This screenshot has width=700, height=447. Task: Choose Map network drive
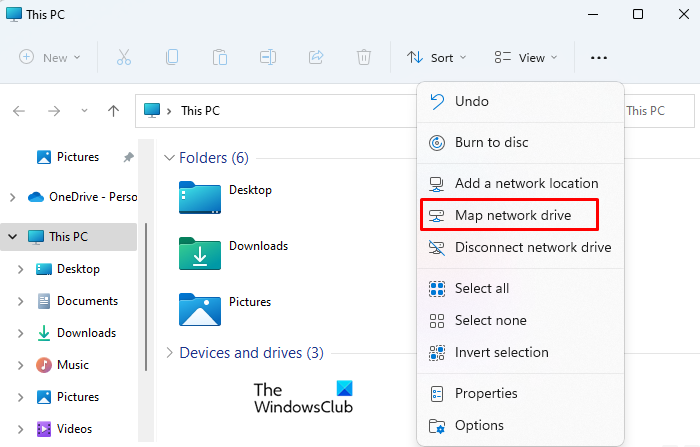[x=520, y=215]
